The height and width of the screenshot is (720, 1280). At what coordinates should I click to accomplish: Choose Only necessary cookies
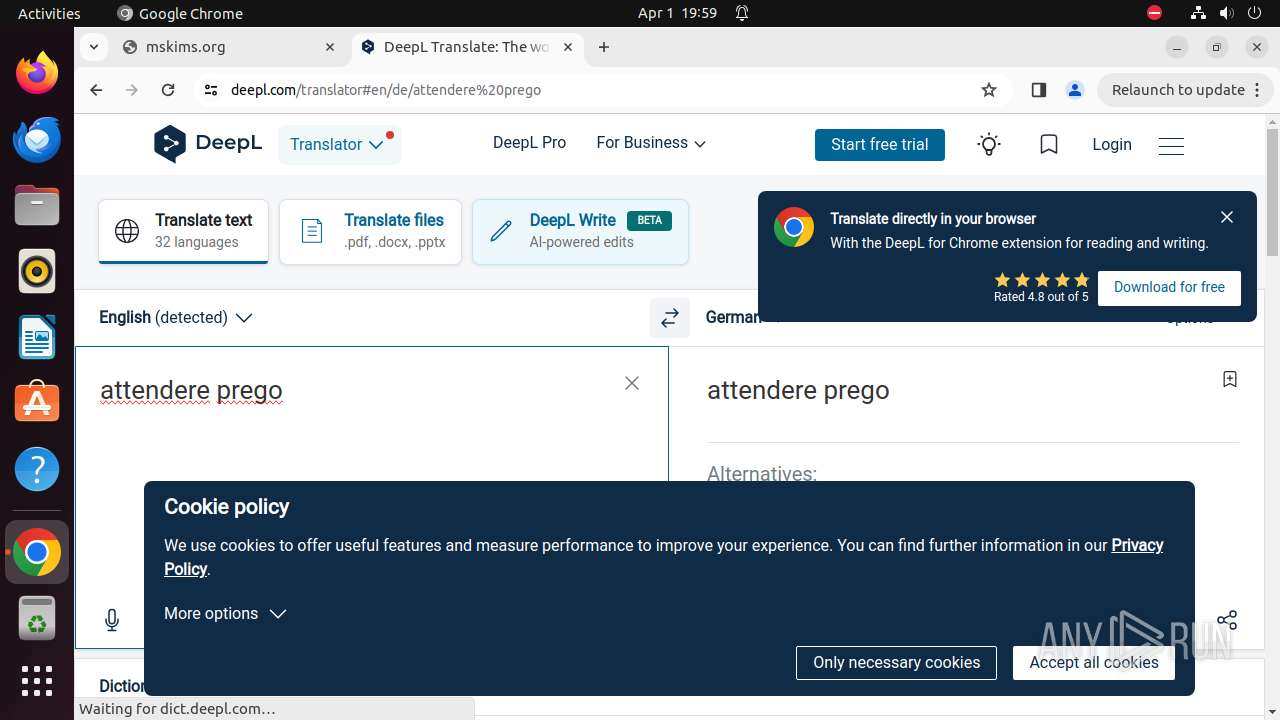pos(896,663)
